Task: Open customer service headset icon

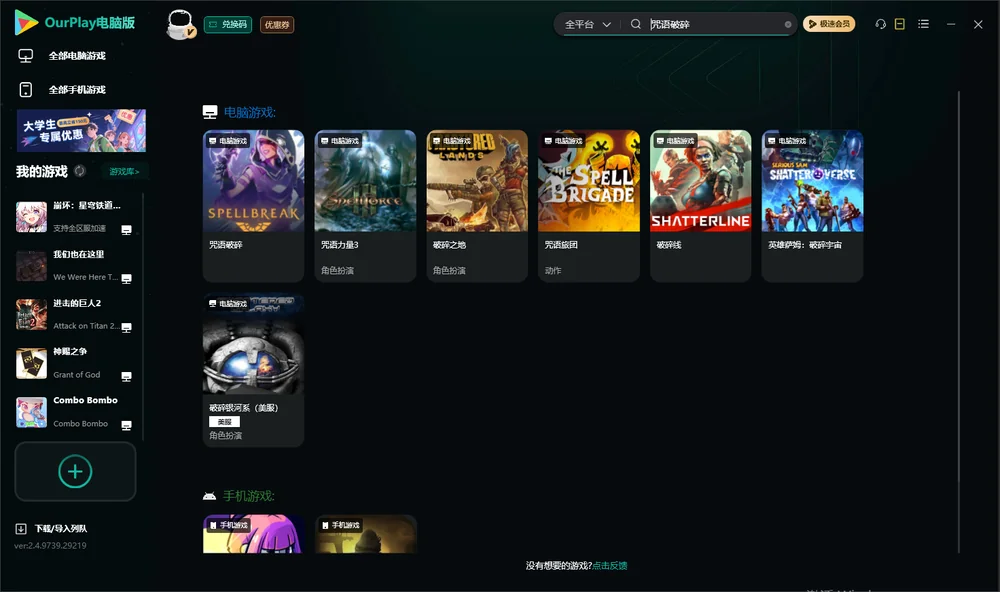Action: pyautogui.click(x=880, y=24)
